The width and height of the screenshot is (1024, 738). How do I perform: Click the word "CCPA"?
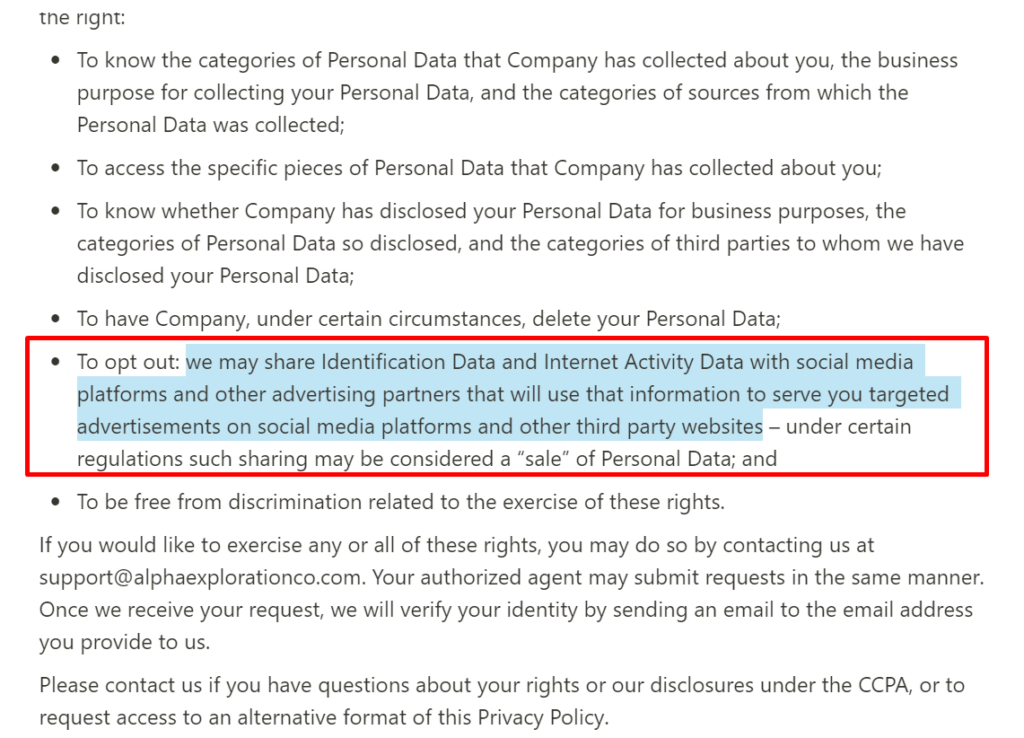[881, 685]
